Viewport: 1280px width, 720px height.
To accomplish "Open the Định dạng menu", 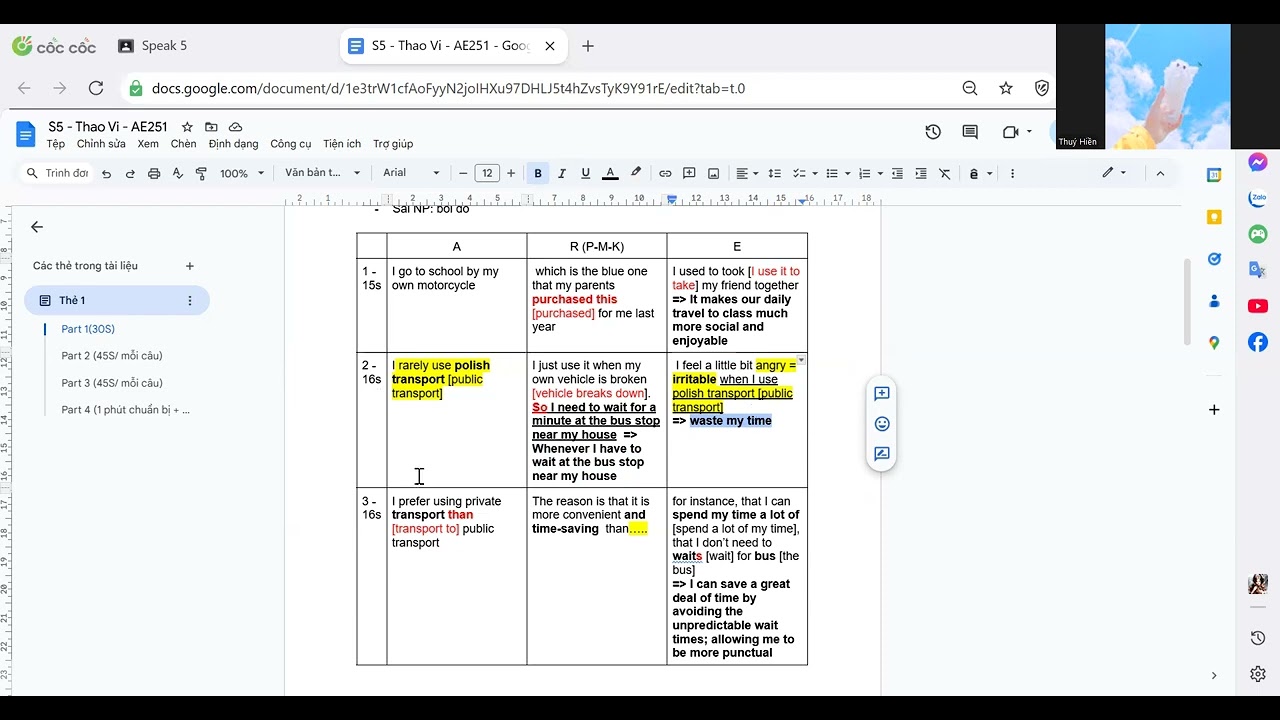I will point(233,144).
